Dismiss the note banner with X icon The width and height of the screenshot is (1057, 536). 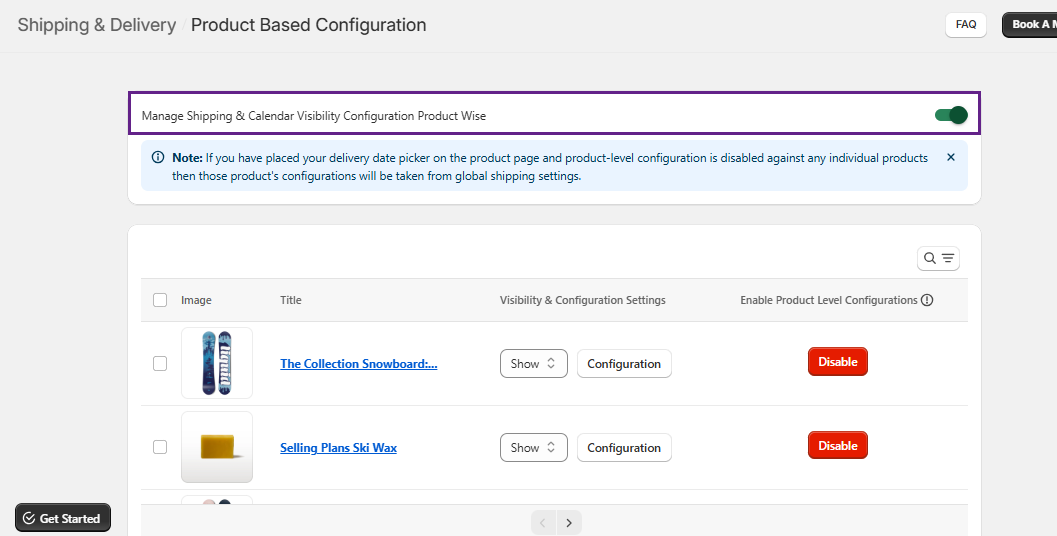point(950,158)
